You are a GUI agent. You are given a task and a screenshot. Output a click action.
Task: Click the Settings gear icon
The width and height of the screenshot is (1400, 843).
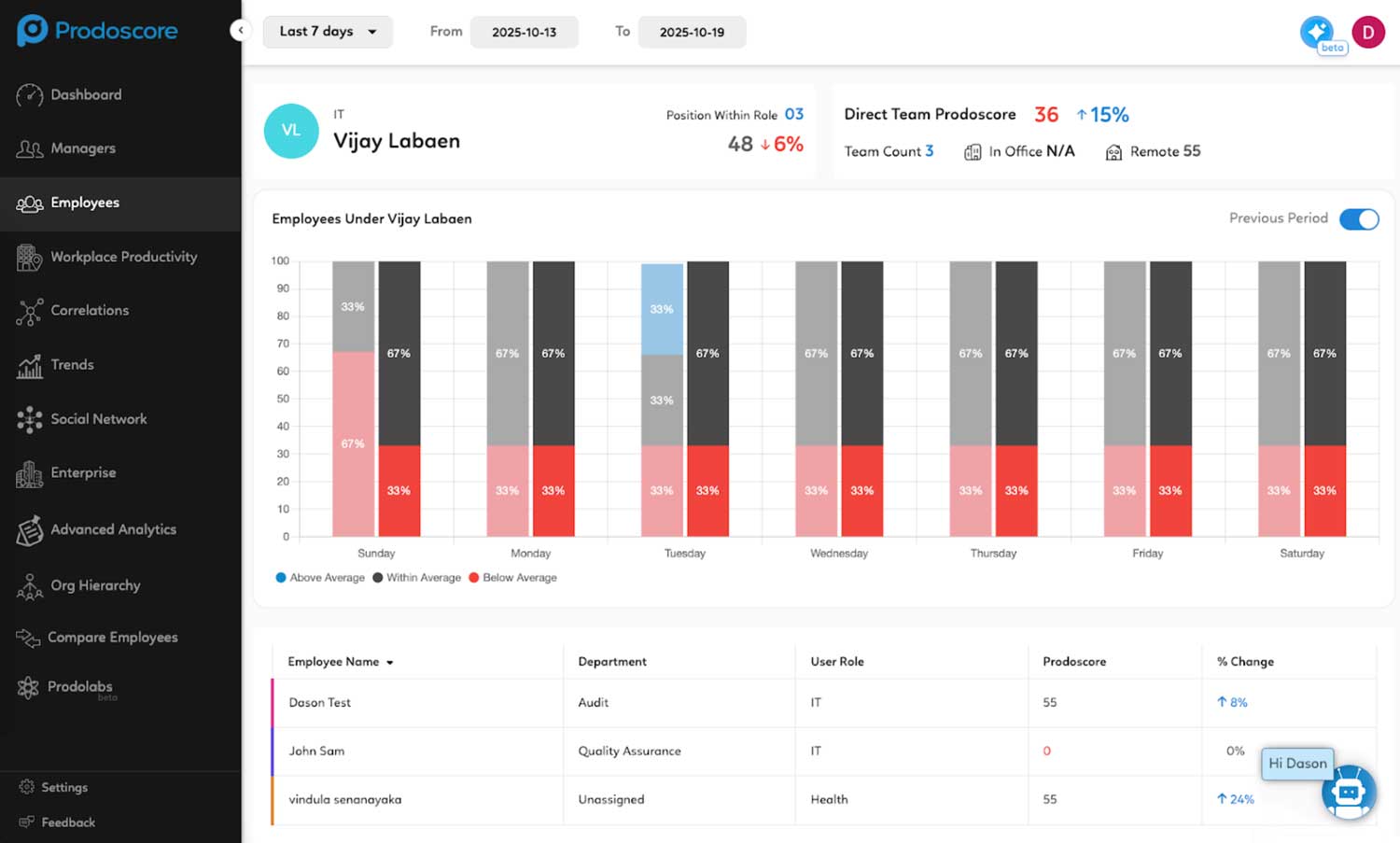pos(27,787)
